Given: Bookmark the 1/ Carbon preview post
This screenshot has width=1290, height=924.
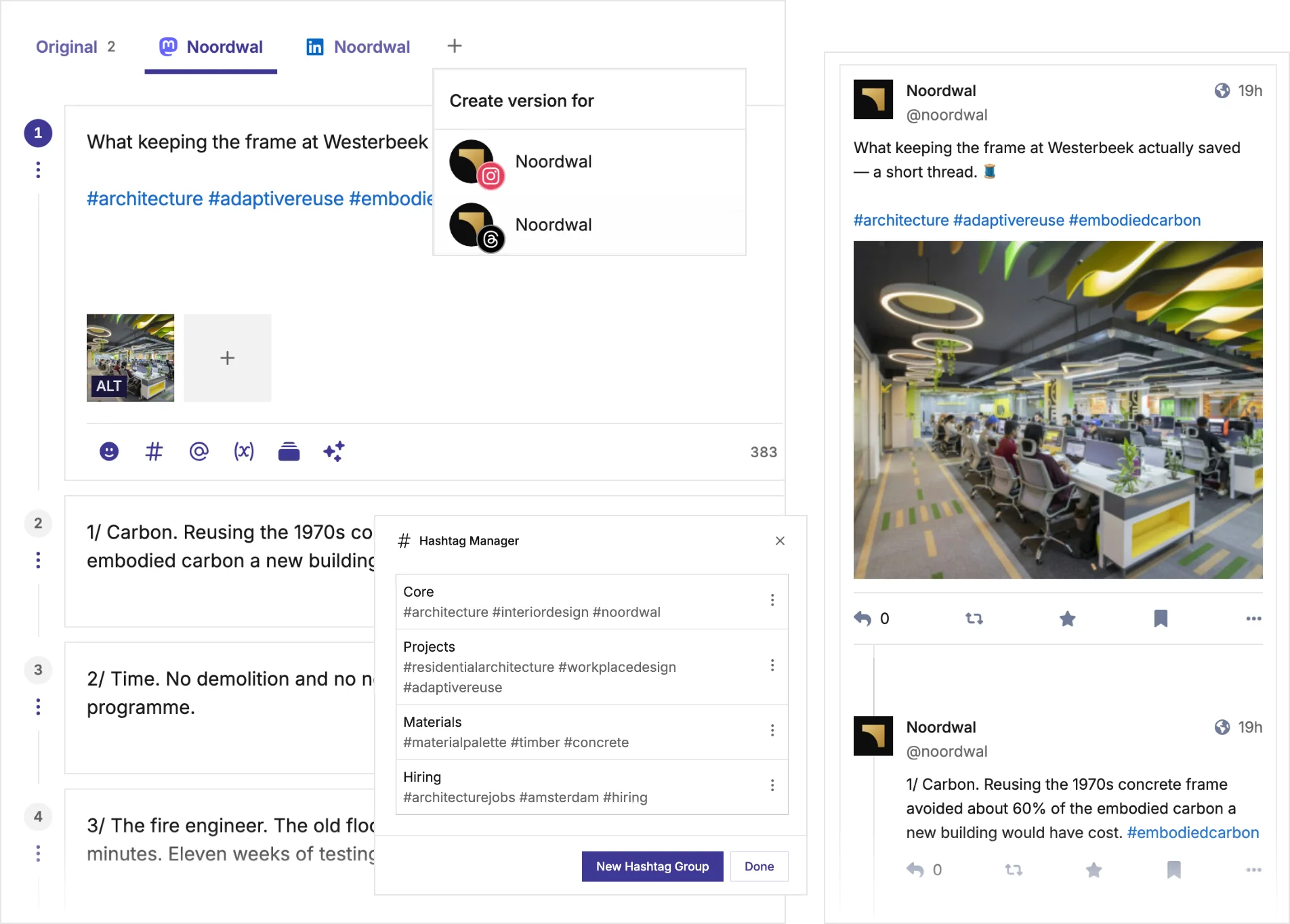Looking at the screenshot, I should tap(1174, 870).
